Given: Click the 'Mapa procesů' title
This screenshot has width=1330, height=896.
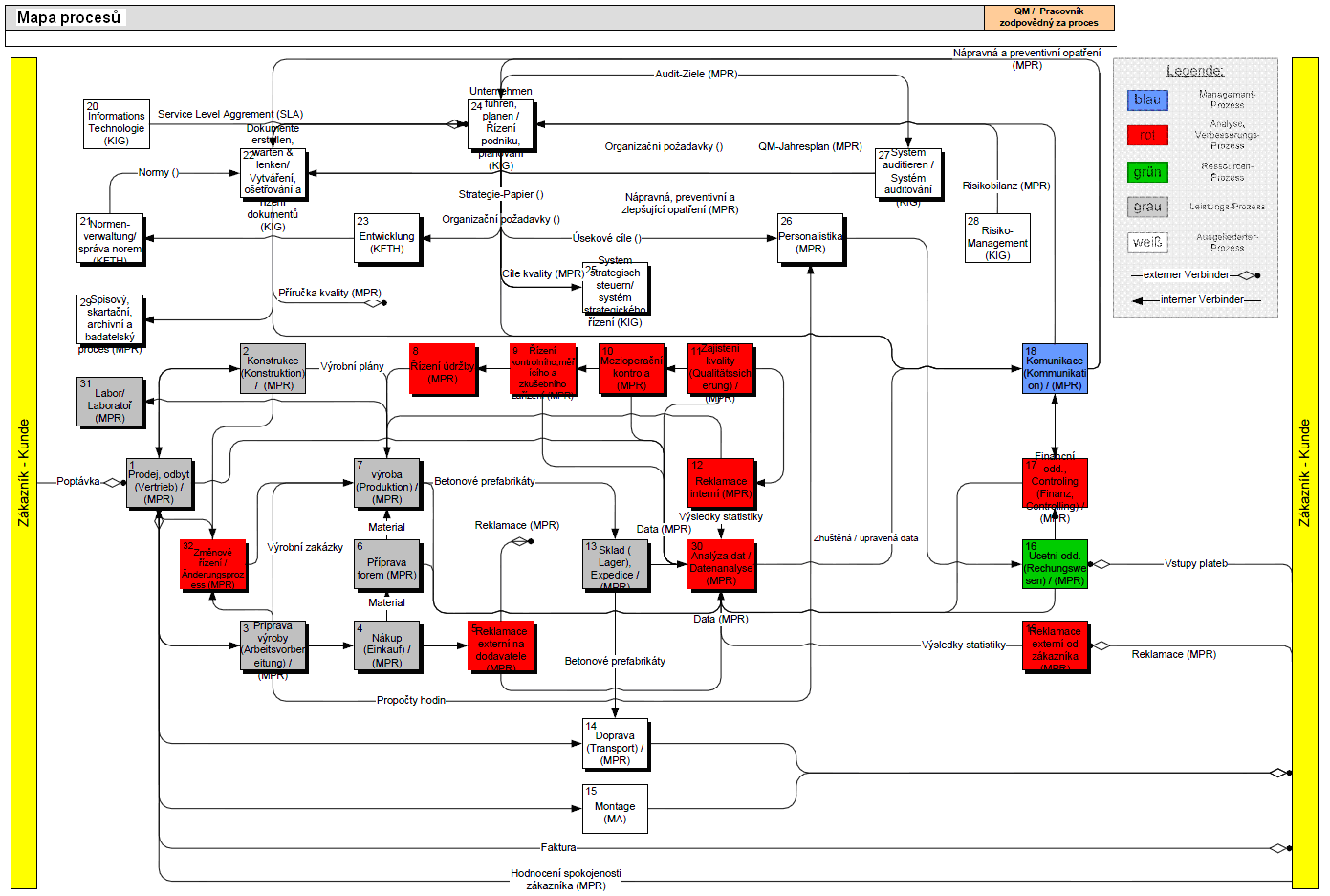Looking at the screenshot, I should 69,17.
